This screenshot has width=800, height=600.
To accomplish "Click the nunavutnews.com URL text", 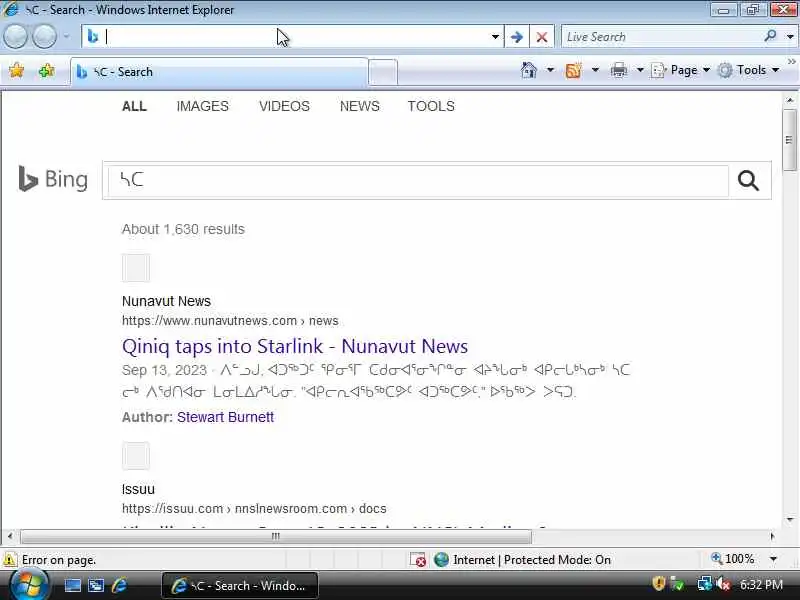I will click(x=230, y=320).
